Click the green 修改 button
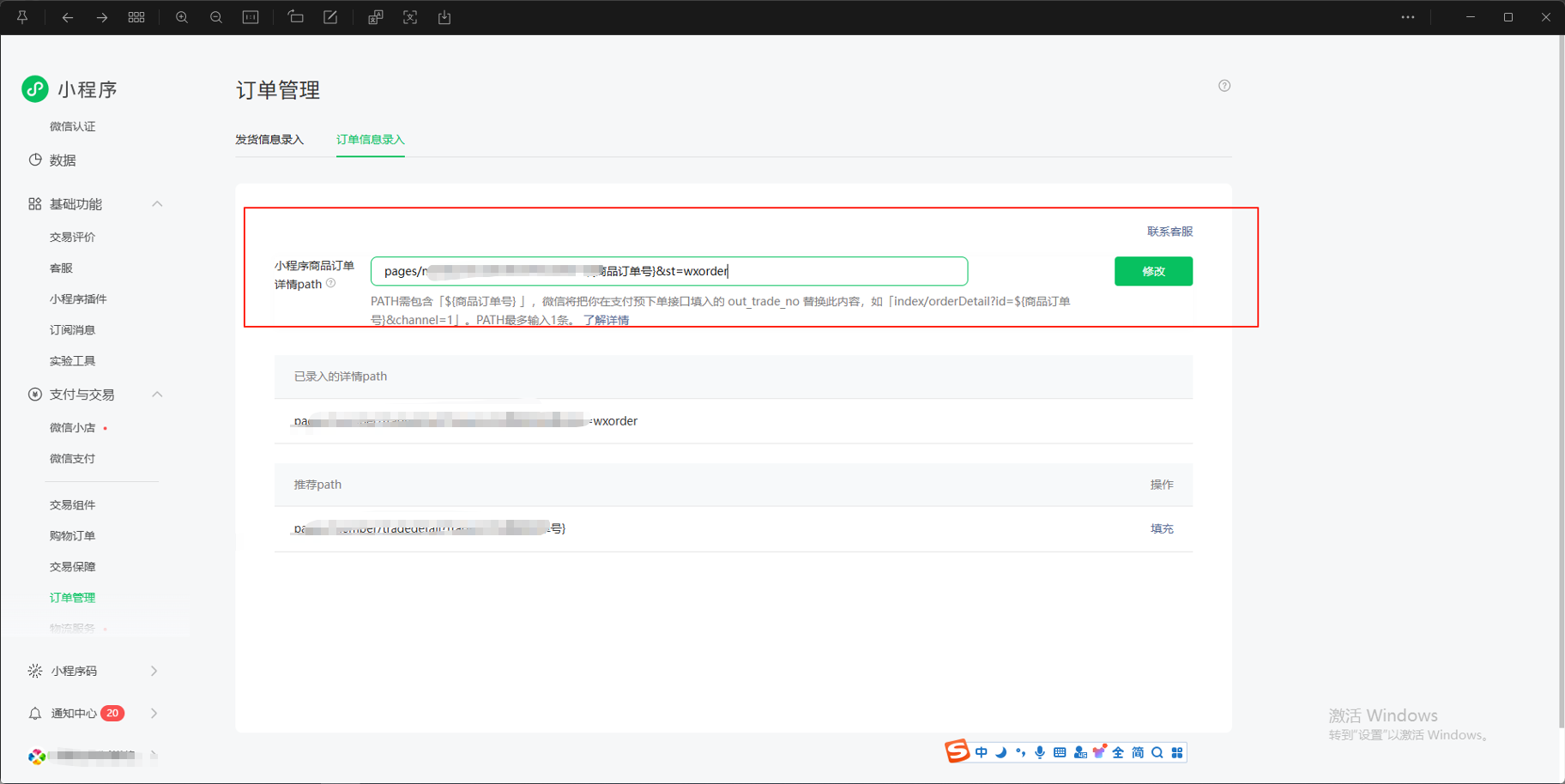This screenshot has width=1565, height=784. 1153,271
